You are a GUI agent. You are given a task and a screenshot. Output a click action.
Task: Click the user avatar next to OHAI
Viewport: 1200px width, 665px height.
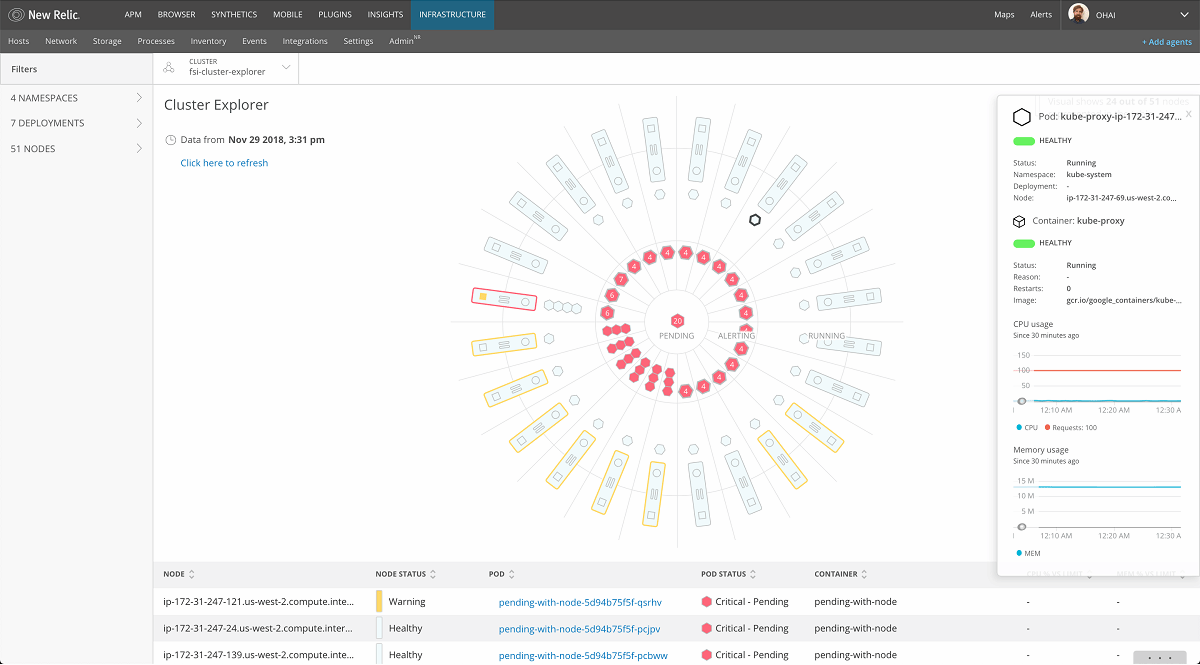tap(1078, 14)
